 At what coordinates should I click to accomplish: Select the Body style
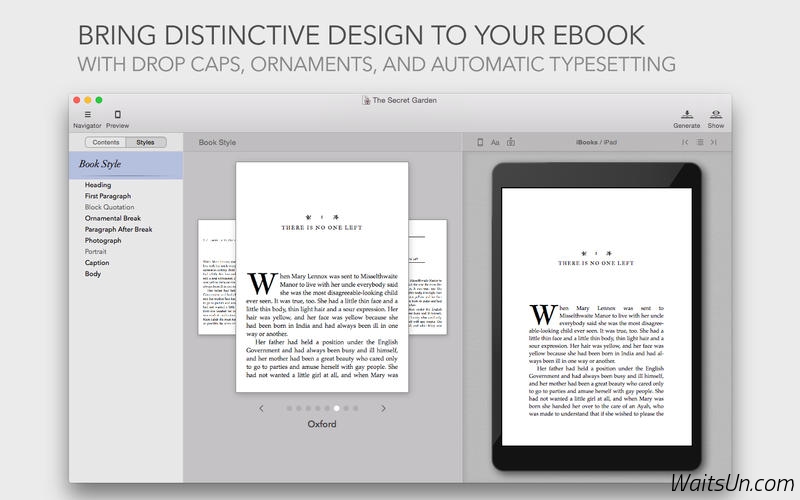pyautogui.click(x=93, y=274)
